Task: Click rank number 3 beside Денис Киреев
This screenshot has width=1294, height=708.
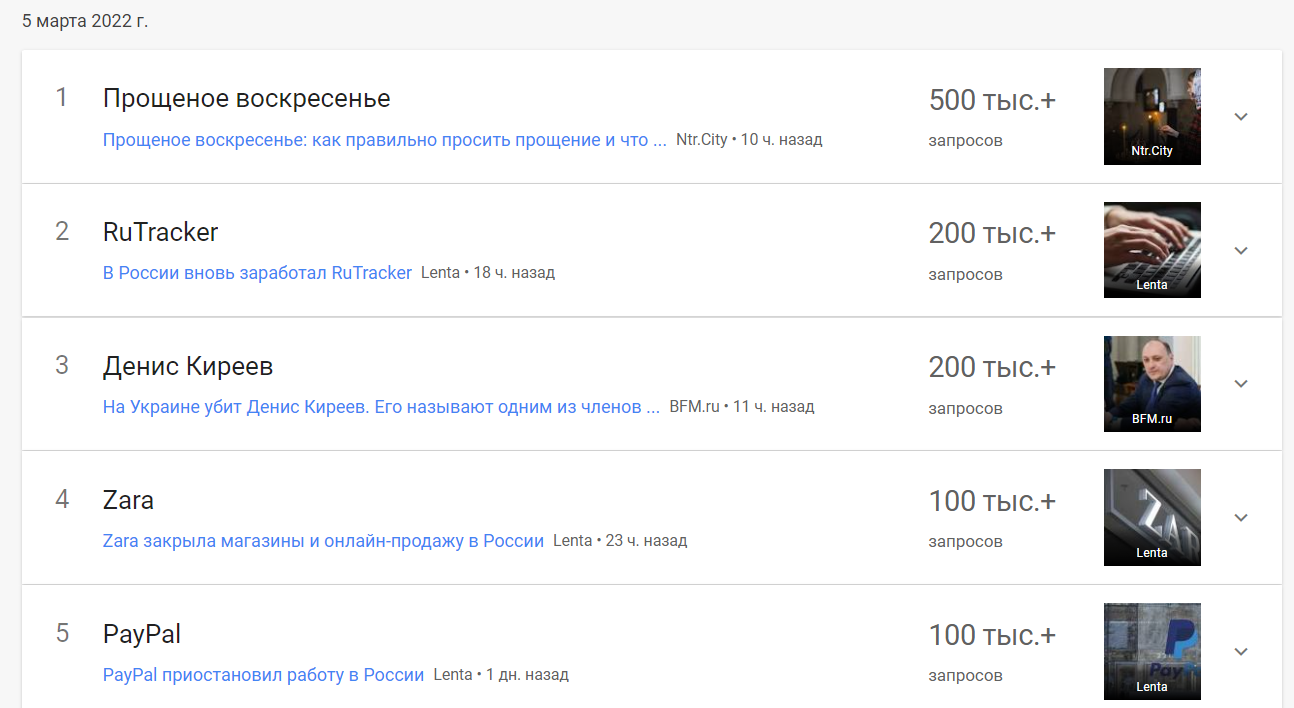Action: [62, 365]
